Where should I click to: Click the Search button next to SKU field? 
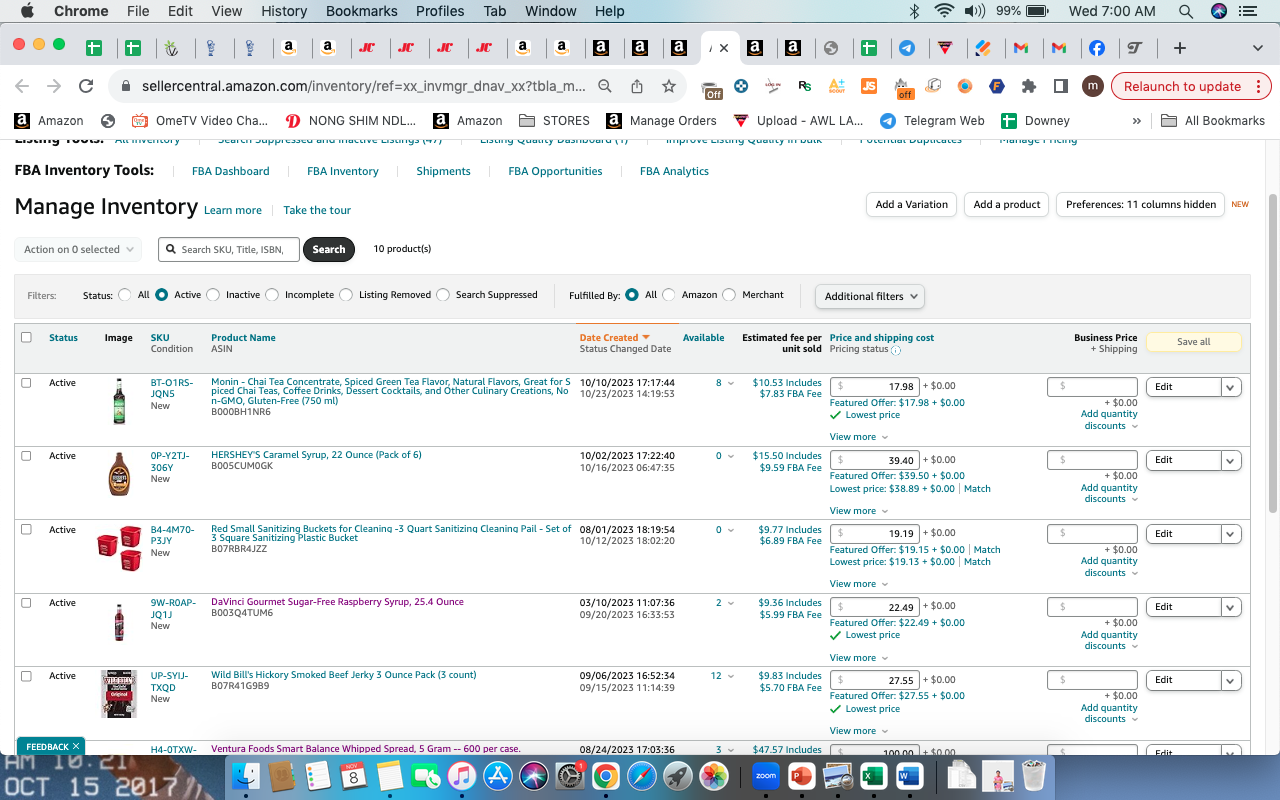click(x=329, y=250)
